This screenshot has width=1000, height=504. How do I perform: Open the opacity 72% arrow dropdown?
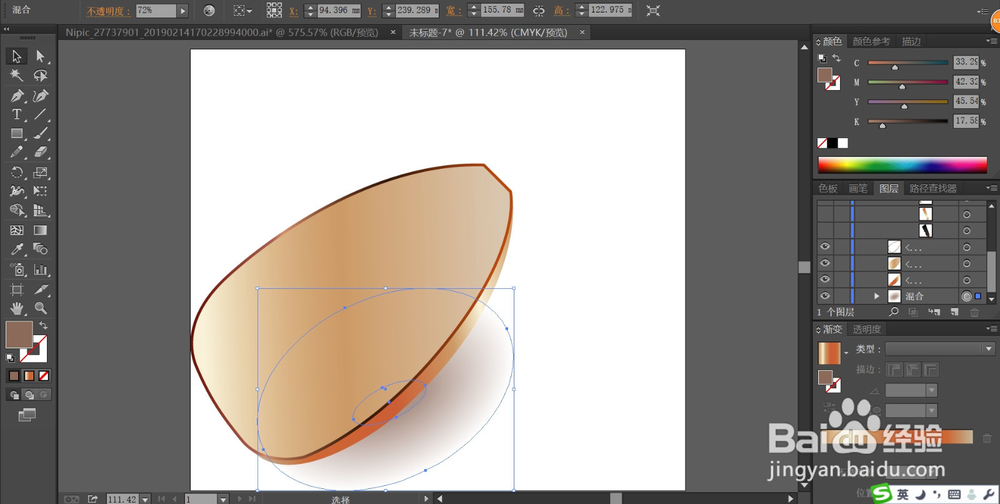(183, 11)
